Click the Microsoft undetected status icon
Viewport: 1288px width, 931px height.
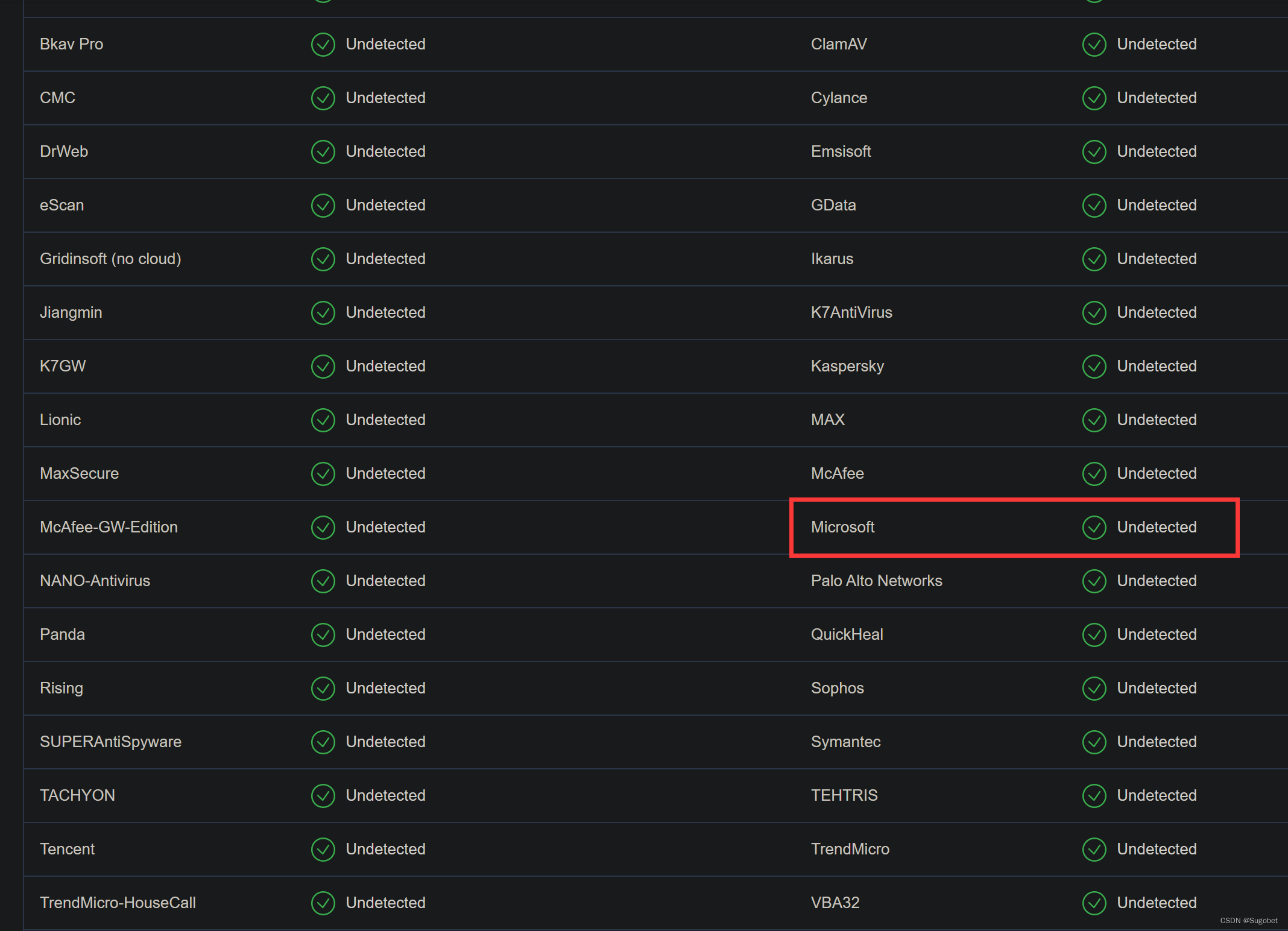(x=1093, y=527)
